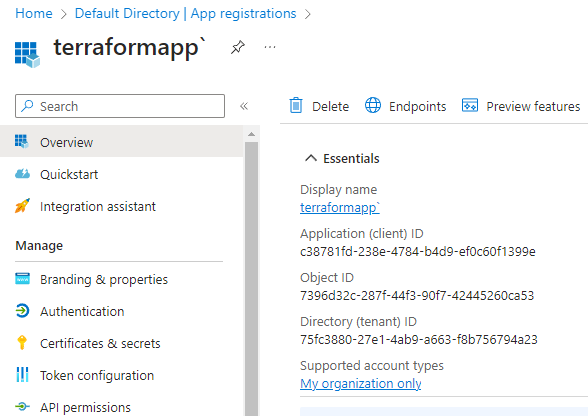Viewport: 588px width, 416px height.
Task: Pin the terraformapp` page
Action: tap(237, 47)
